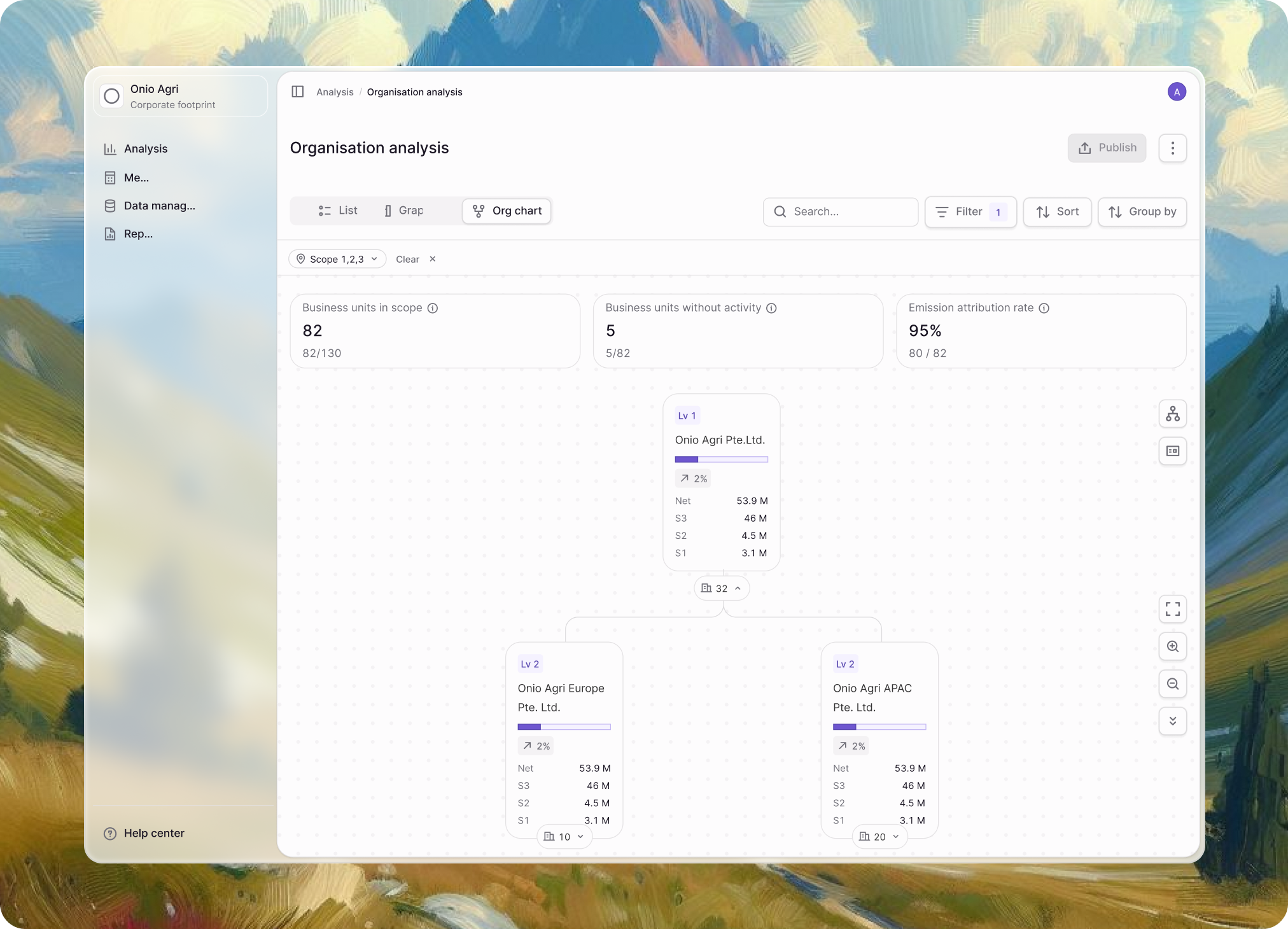Image resolution: width=1288 pixels, height=929 pixels.
Task: Click the emission progress bar on Onio Agri Pte.Ltd.
Action: click(721, 459)
